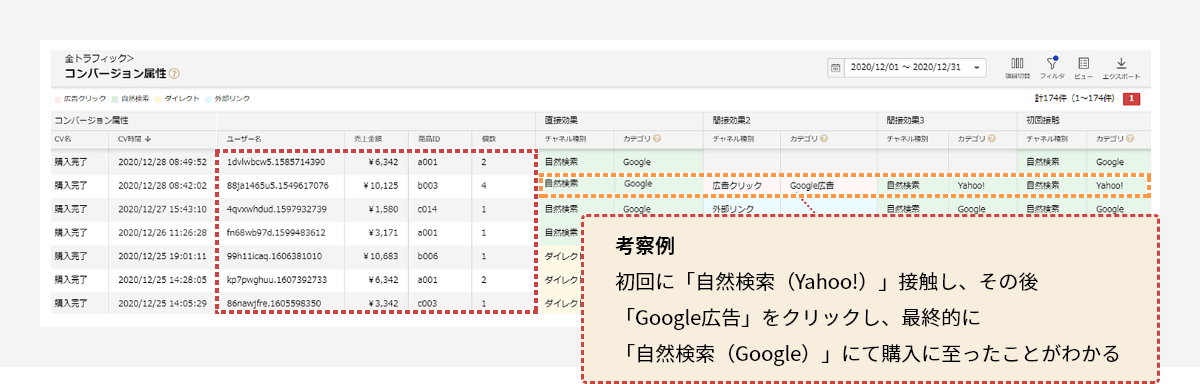Viewport: 1200px width, 384px height.
Task: Click CV時間 cell 2020/12/28 08:49:52
Action: pos(162,161)
